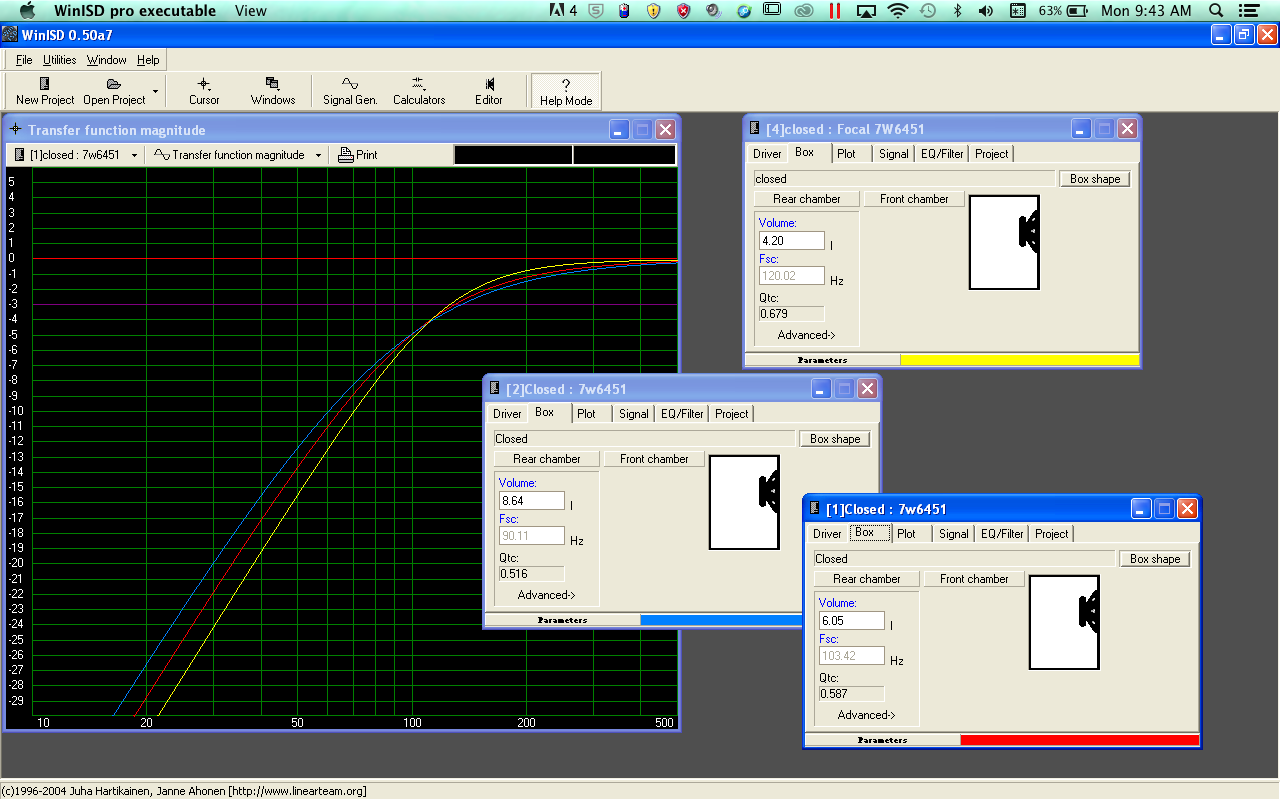Click the yellow color bar
1280x800 pixels.
point(1020,360)
